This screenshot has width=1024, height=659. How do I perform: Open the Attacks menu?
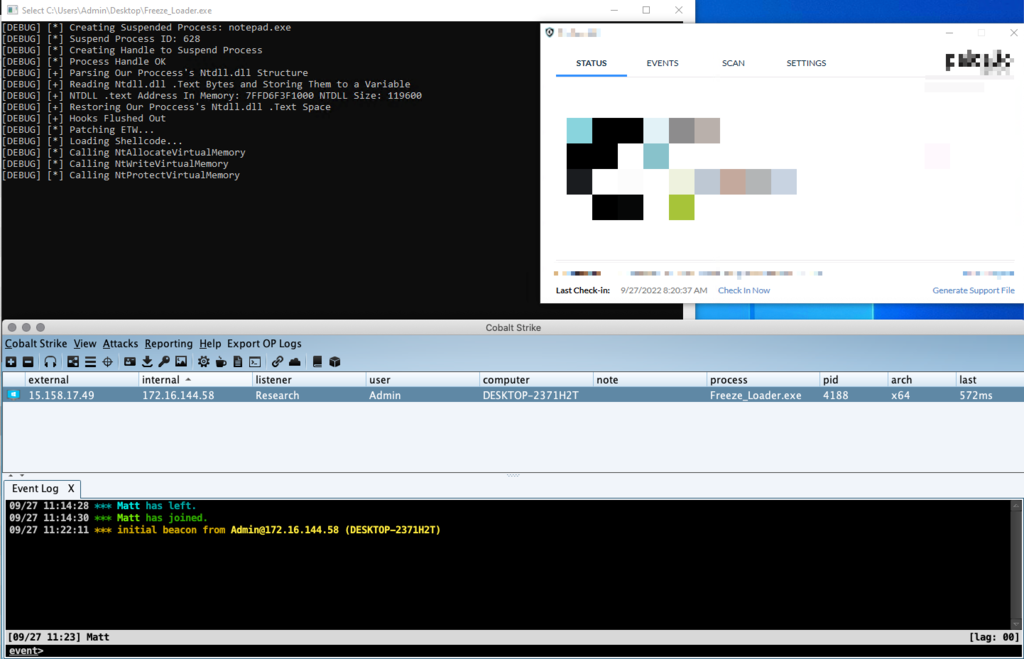coord(120,344)
